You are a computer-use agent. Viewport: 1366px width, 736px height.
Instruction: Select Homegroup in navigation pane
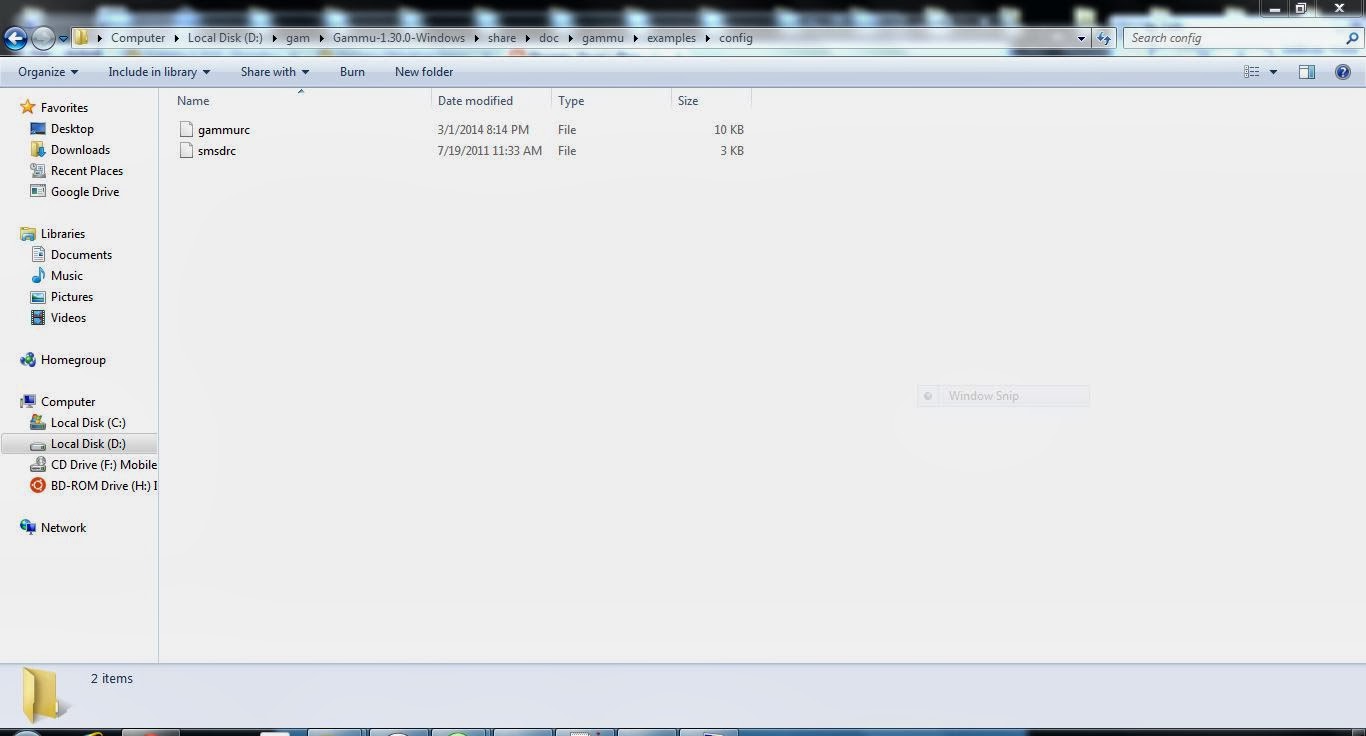[73, 360]
